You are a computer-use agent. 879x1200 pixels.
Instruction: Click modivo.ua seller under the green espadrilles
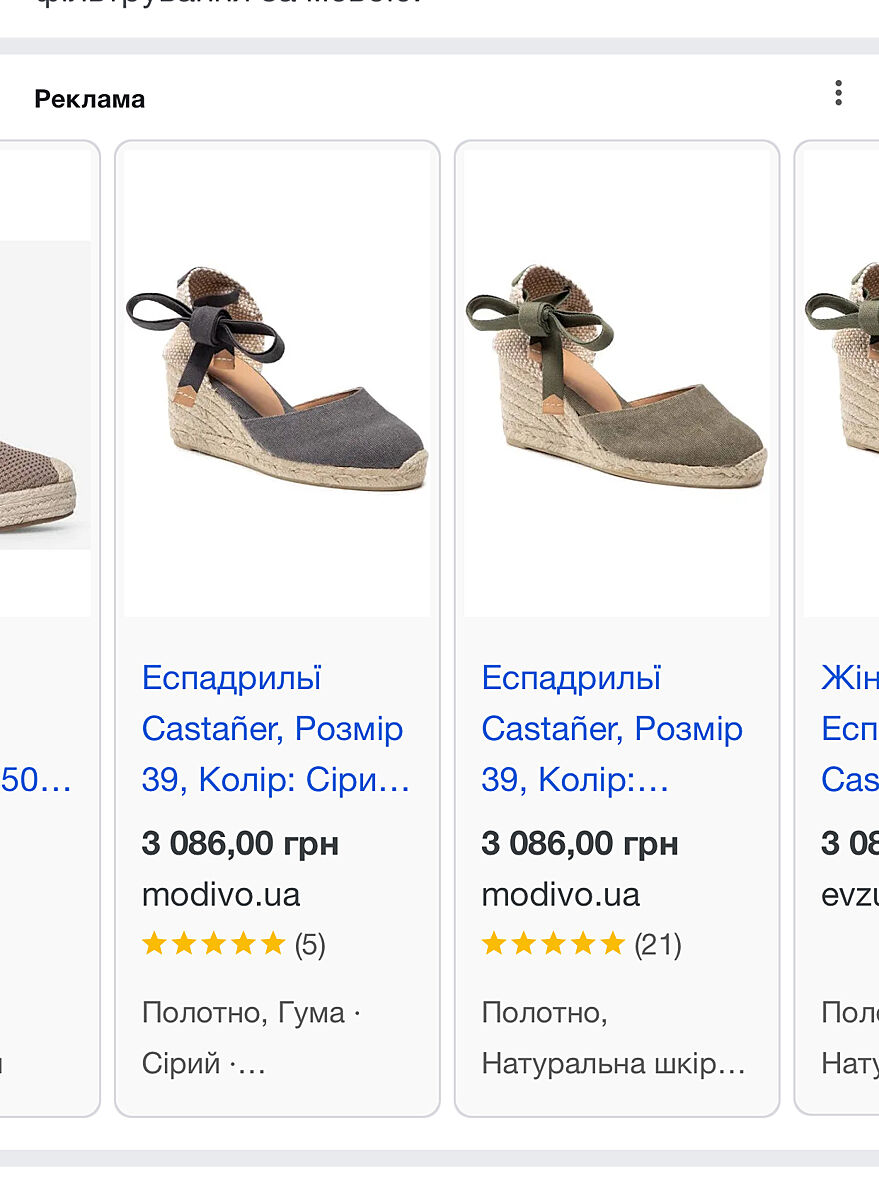pos(560,894)
